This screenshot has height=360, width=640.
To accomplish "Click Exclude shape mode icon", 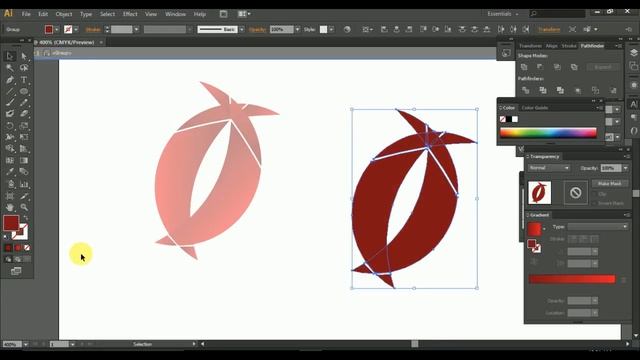I will coord(574,67).
